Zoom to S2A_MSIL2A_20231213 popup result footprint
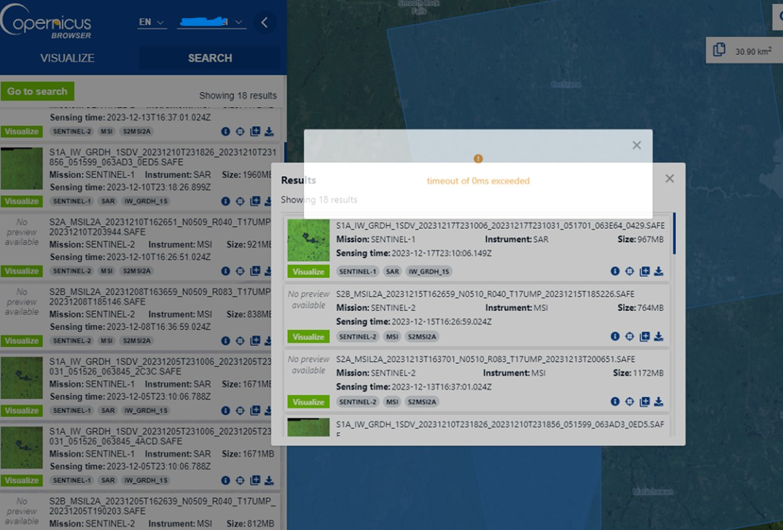The image size is (783, 530). pos(630,401)
